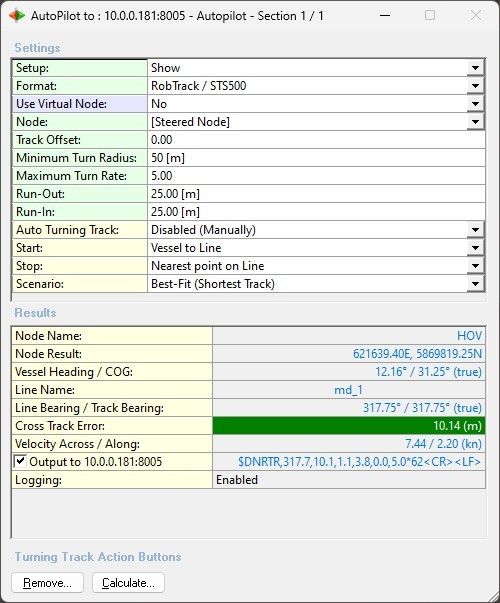This screenshot has width=500, height=603.
Task: Expand the Format dropdown showing RobTrack / STS500
Action: 475,86
